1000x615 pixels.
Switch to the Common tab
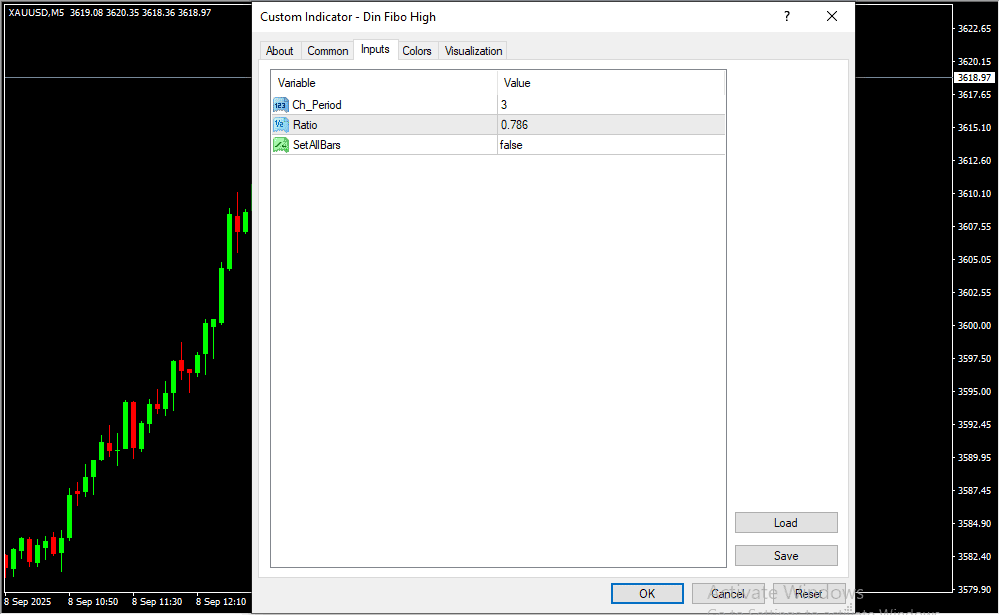328,51
